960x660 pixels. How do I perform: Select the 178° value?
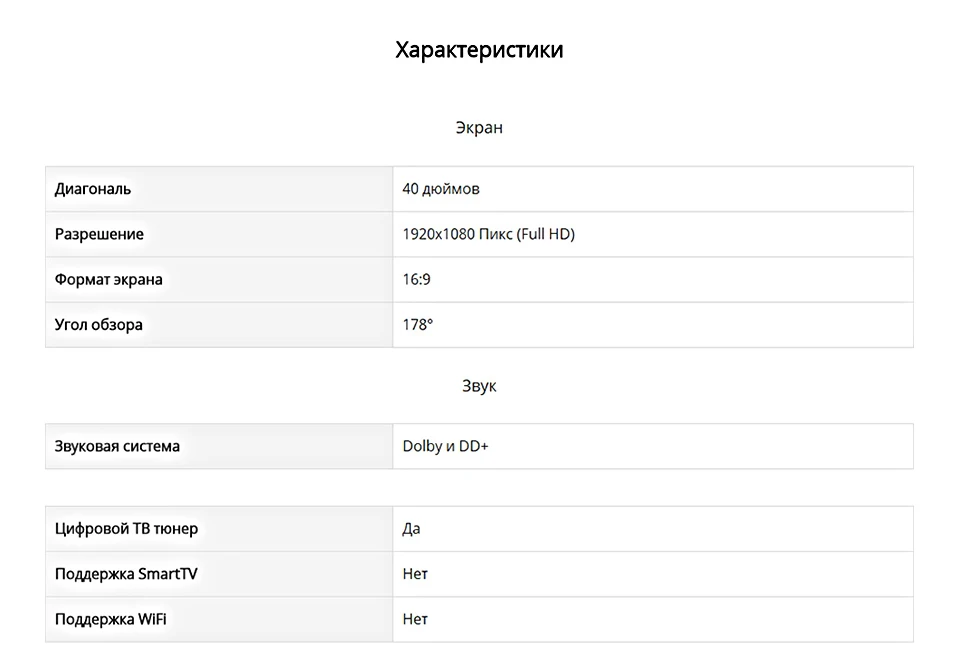pos(418,324)
